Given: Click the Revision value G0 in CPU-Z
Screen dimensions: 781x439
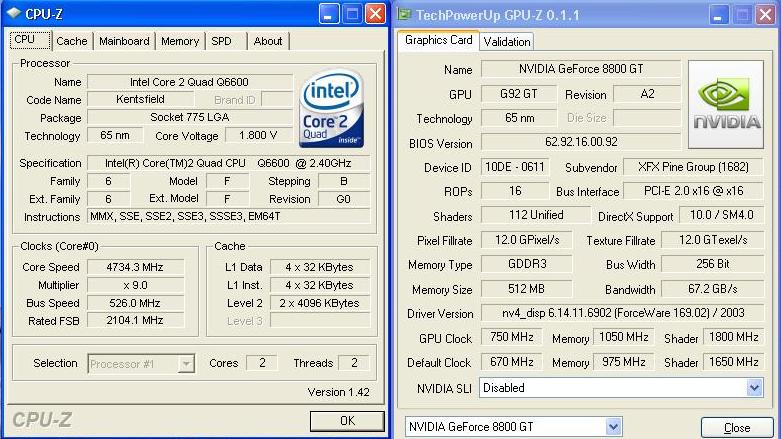Looking at the screenshot, I should point(344,199).
